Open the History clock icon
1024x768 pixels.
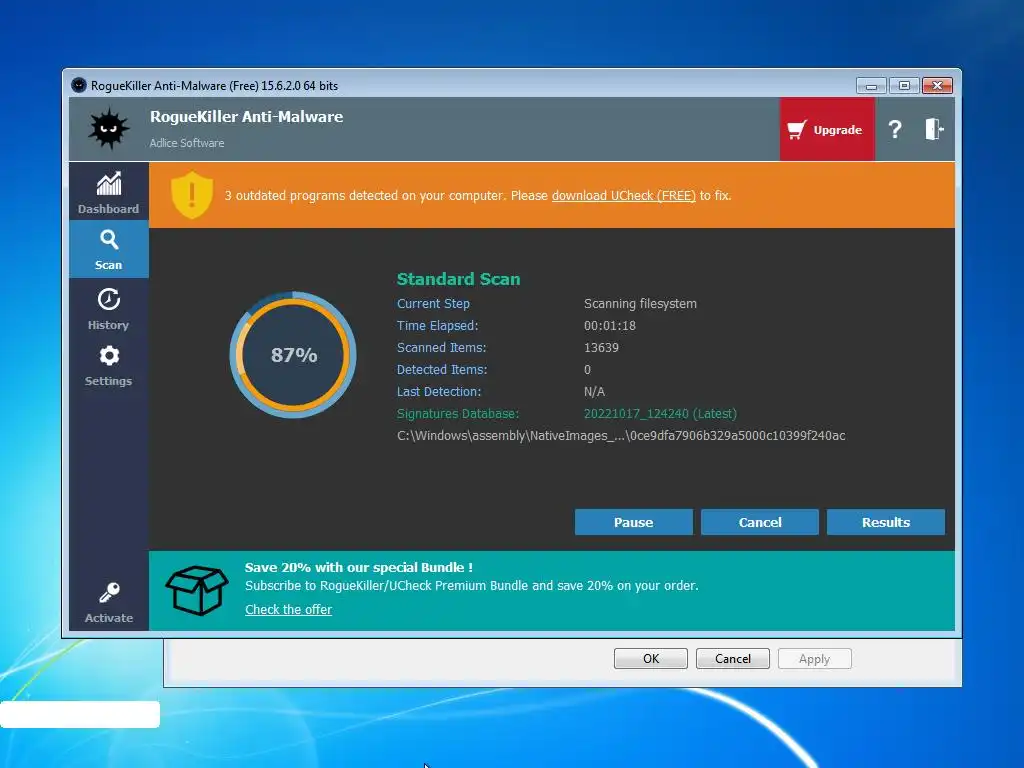[108, 300]
